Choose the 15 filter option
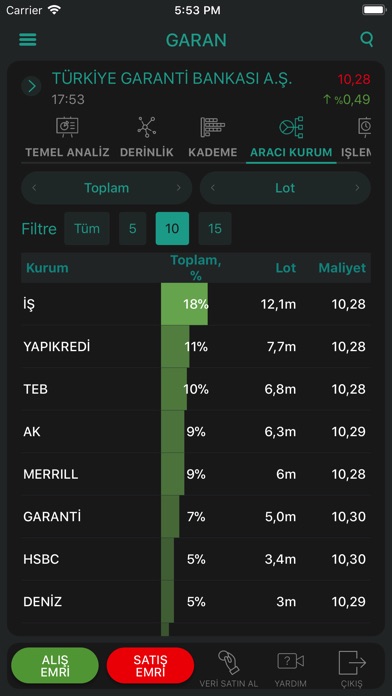 click(x=215, y=229)
